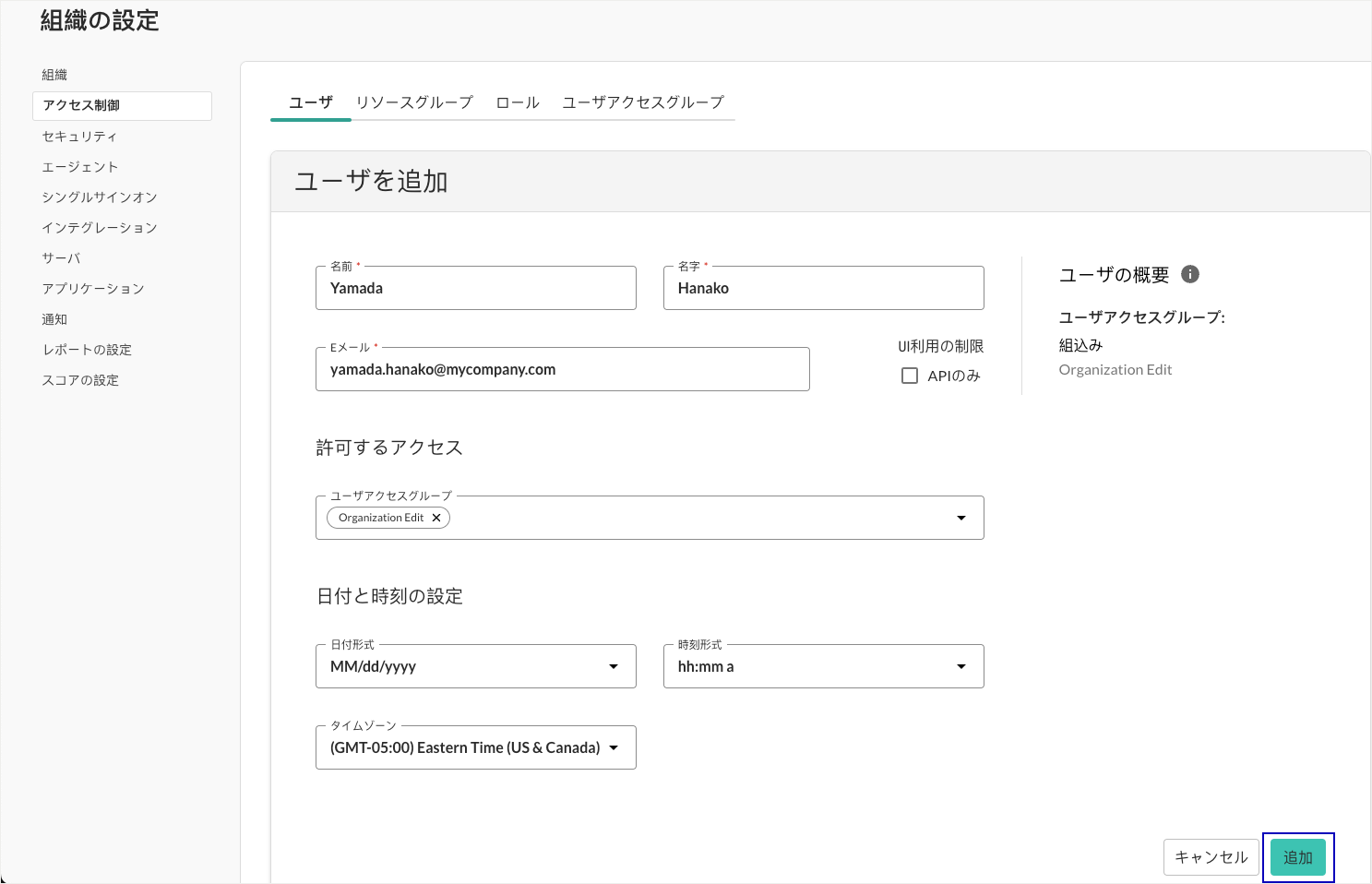Switch to the リソースグループ tab

pos(414,102)
